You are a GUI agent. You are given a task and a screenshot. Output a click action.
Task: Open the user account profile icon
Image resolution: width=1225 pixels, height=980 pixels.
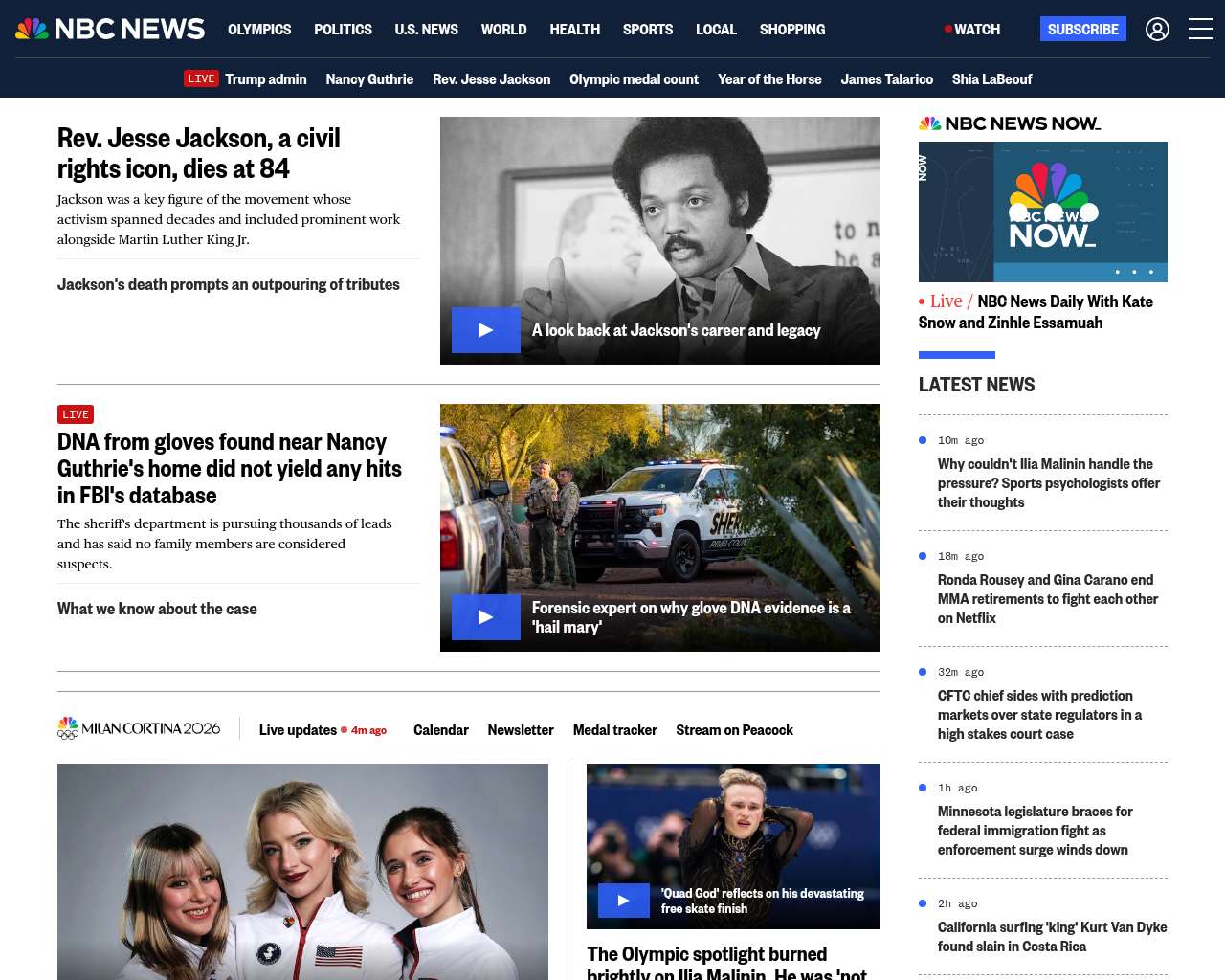tap(1157, 30)
